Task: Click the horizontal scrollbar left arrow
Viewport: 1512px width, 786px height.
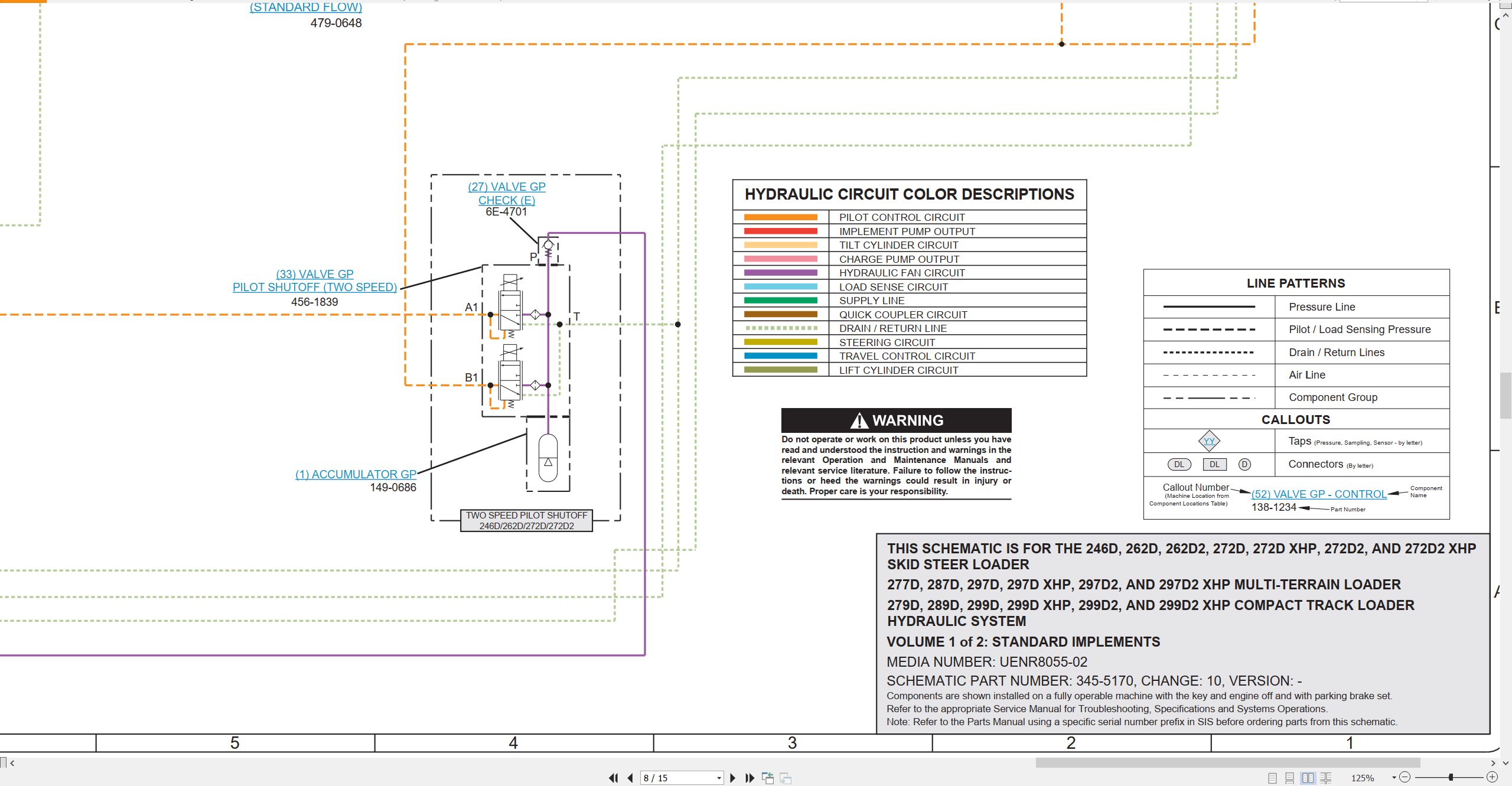Action: point(12,763)
